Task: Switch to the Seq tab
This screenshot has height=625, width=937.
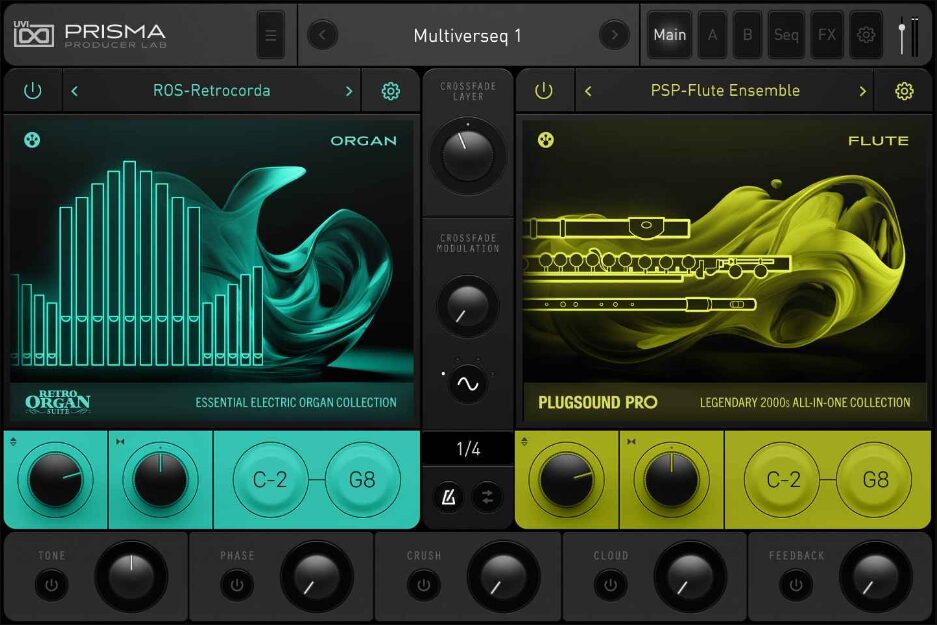Action: click(x=786, y=34)
